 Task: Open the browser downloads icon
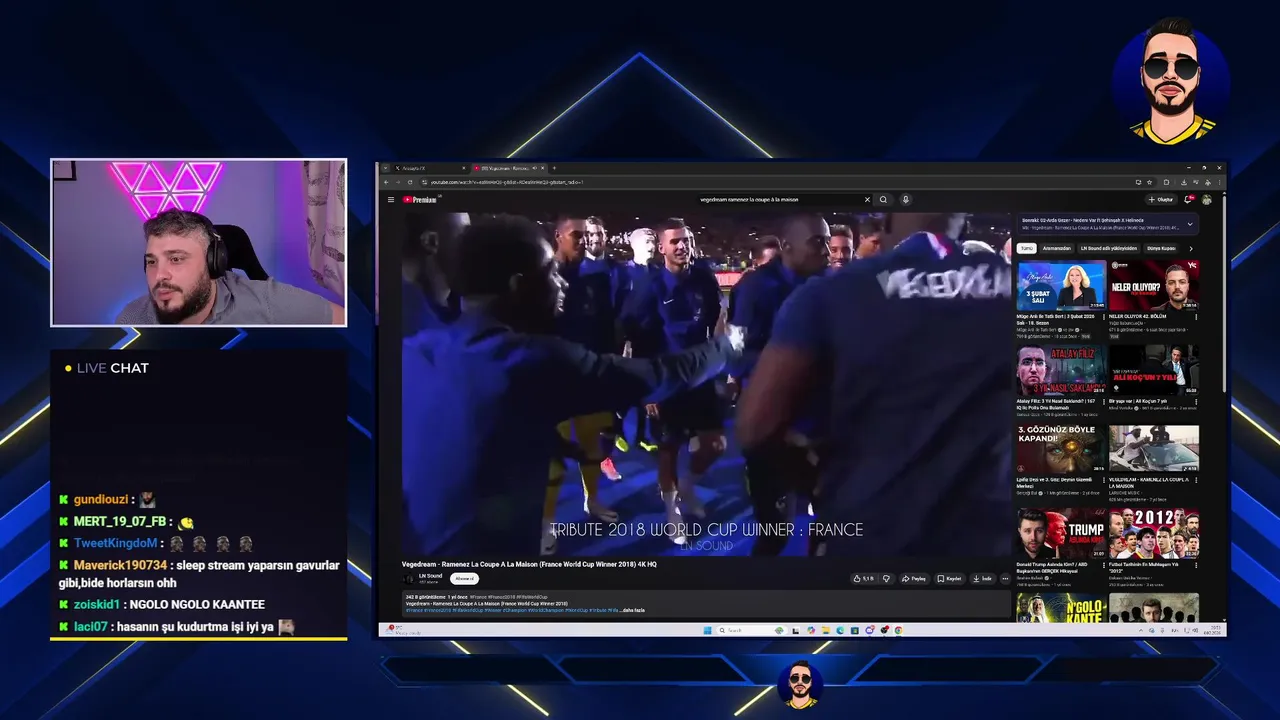click(x=1184, y=182)
